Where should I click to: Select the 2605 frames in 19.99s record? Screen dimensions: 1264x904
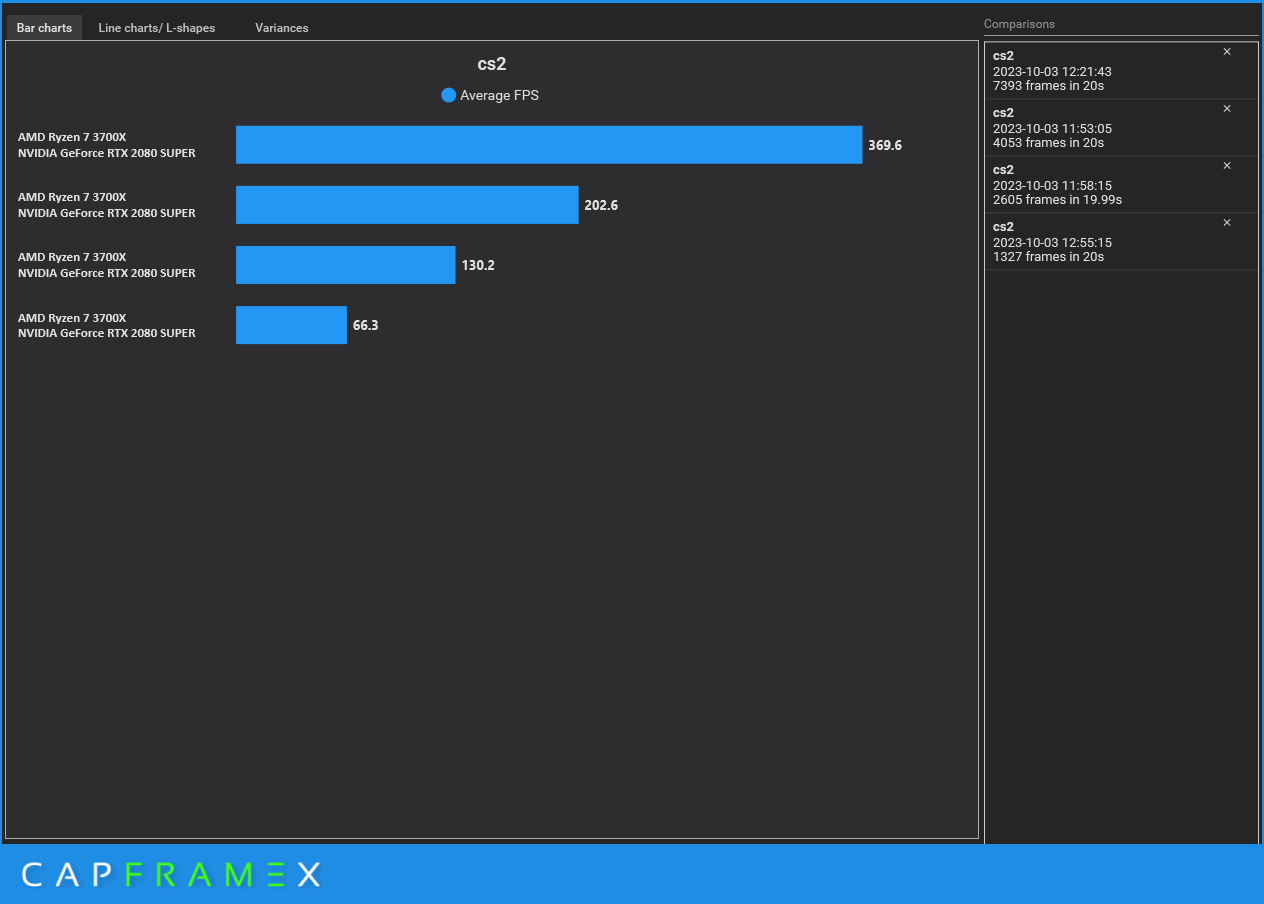point(1121,185)
